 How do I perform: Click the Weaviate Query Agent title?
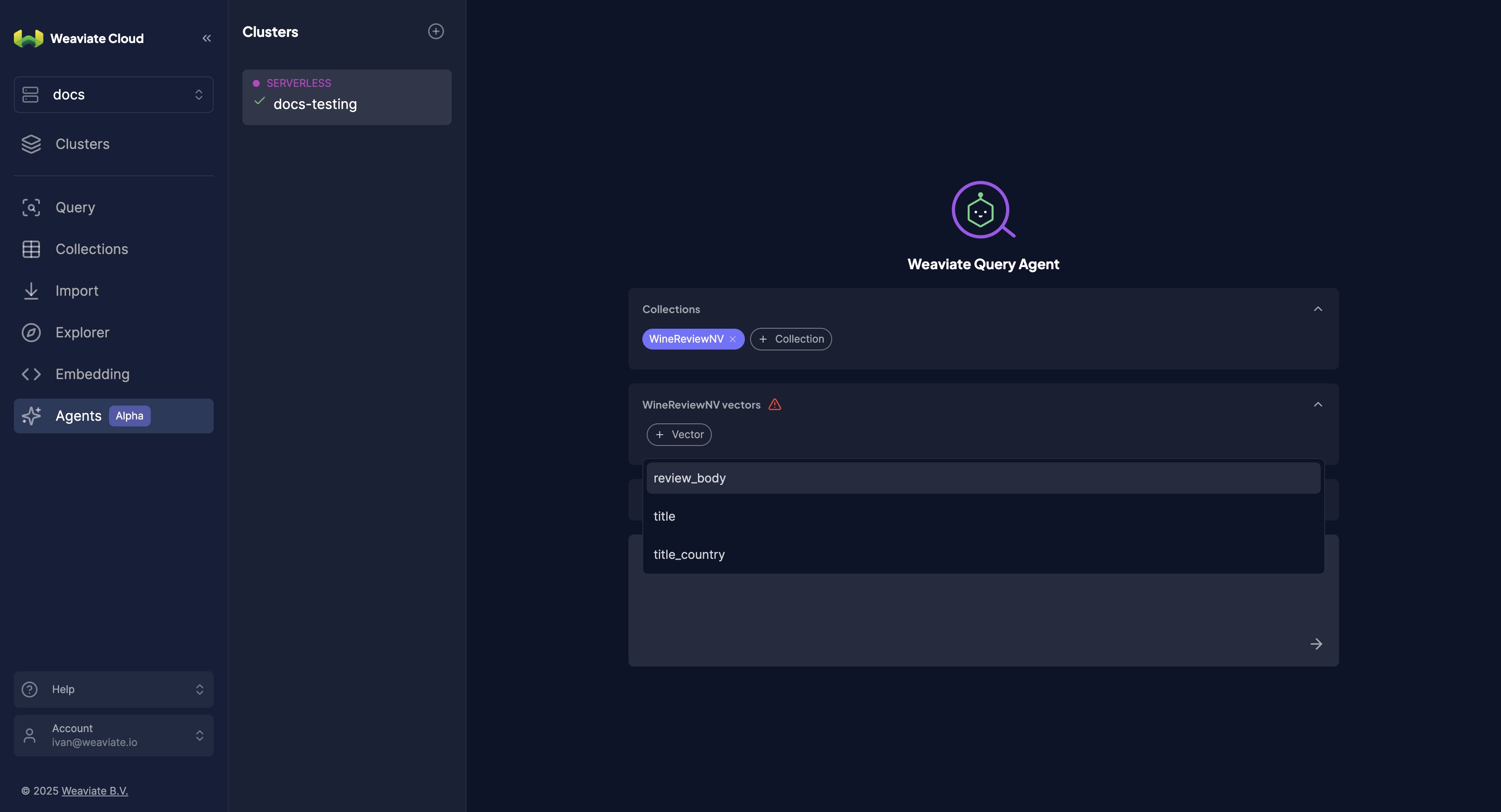983,264
